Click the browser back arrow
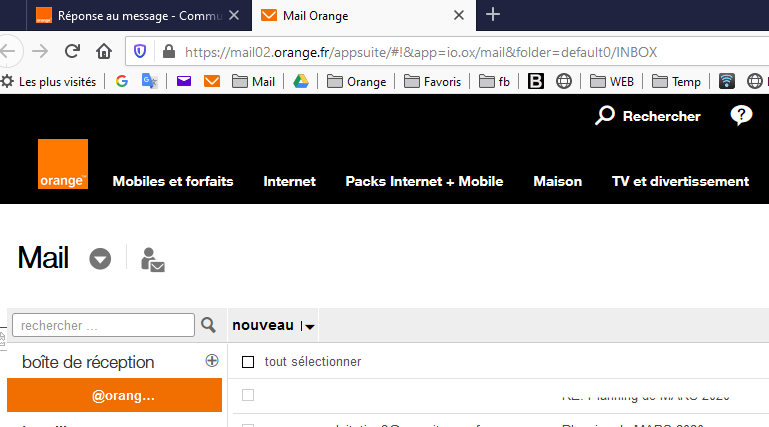Image resolution: width=769 pixels, height=427 pixels. click(7, 51)
